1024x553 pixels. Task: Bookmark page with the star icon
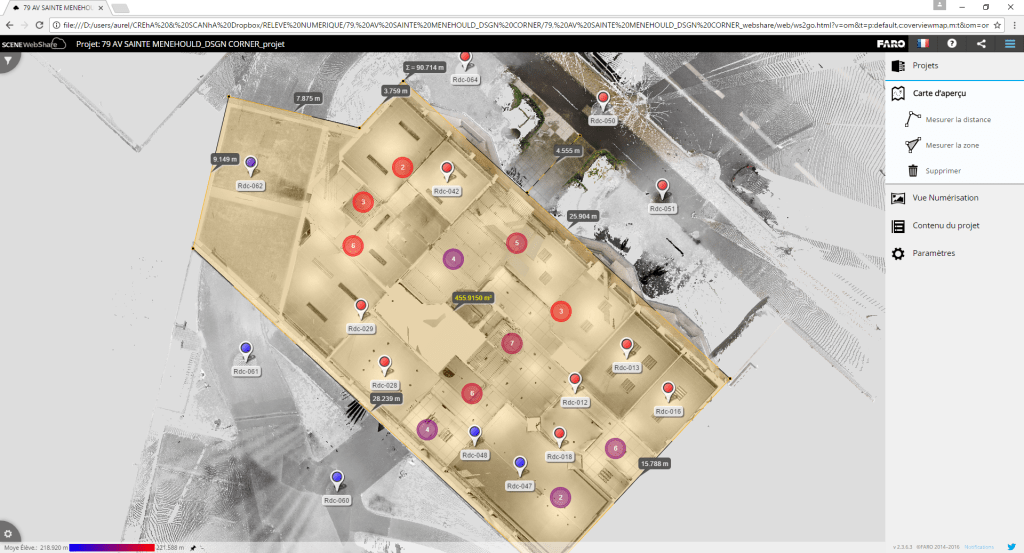click(997, 23)
